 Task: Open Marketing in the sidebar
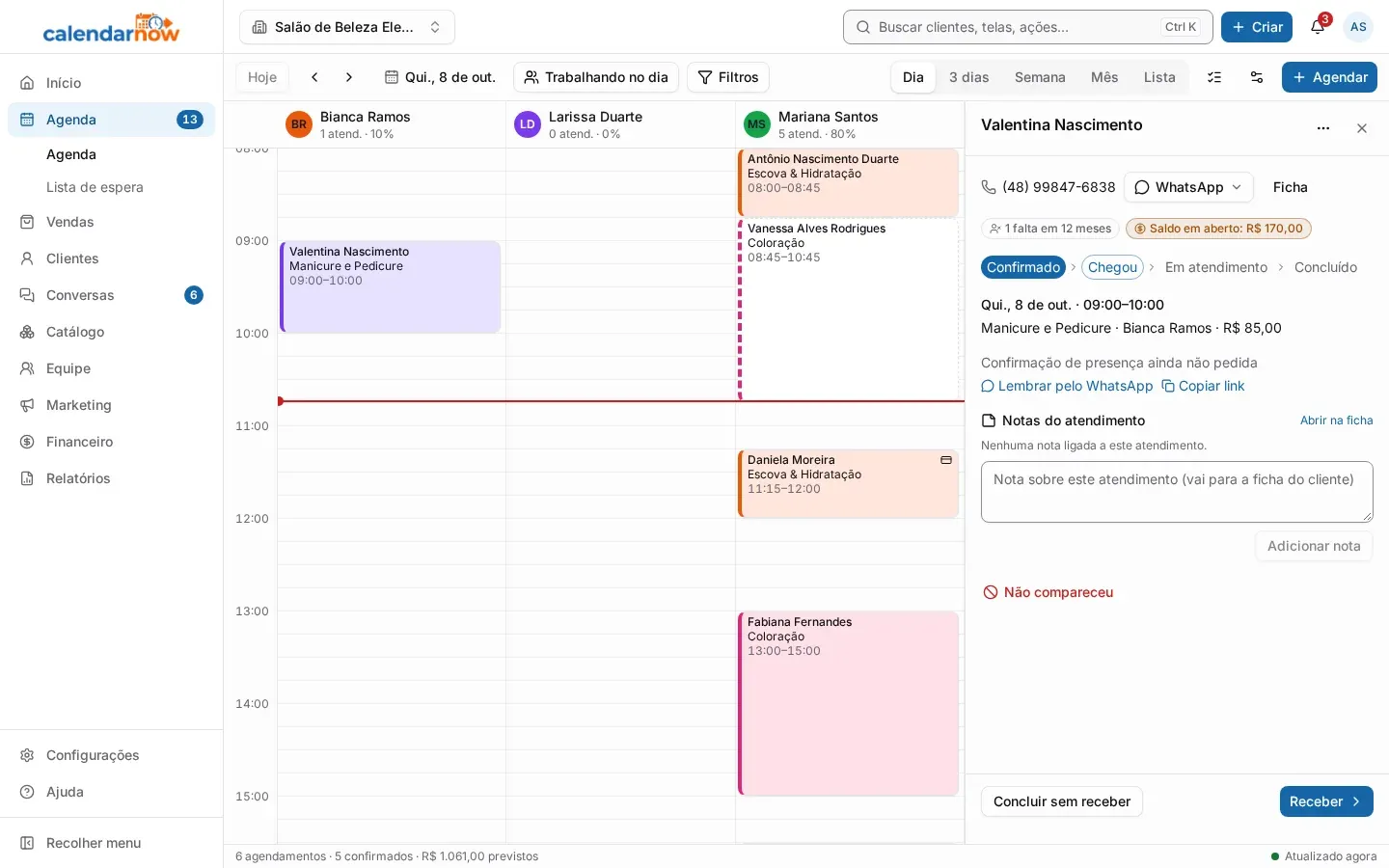[x=112, y=405]
